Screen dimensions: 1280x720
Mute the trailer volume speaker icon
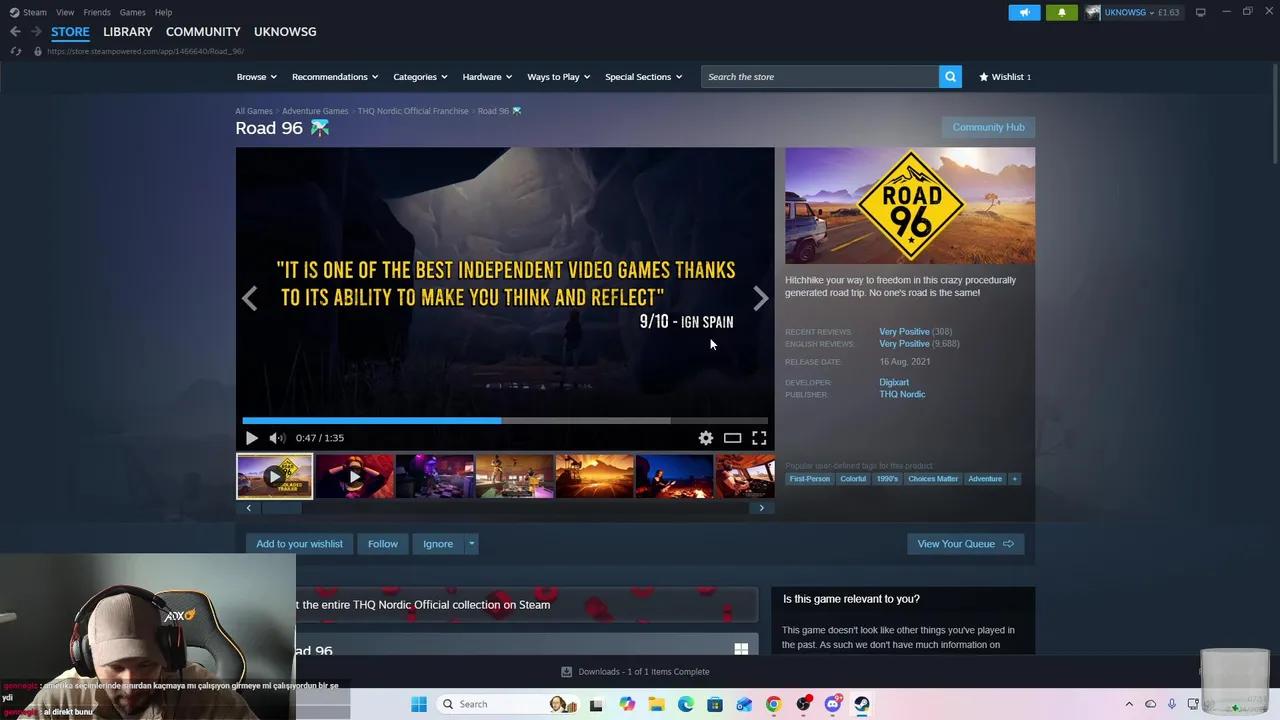point(277,438)
